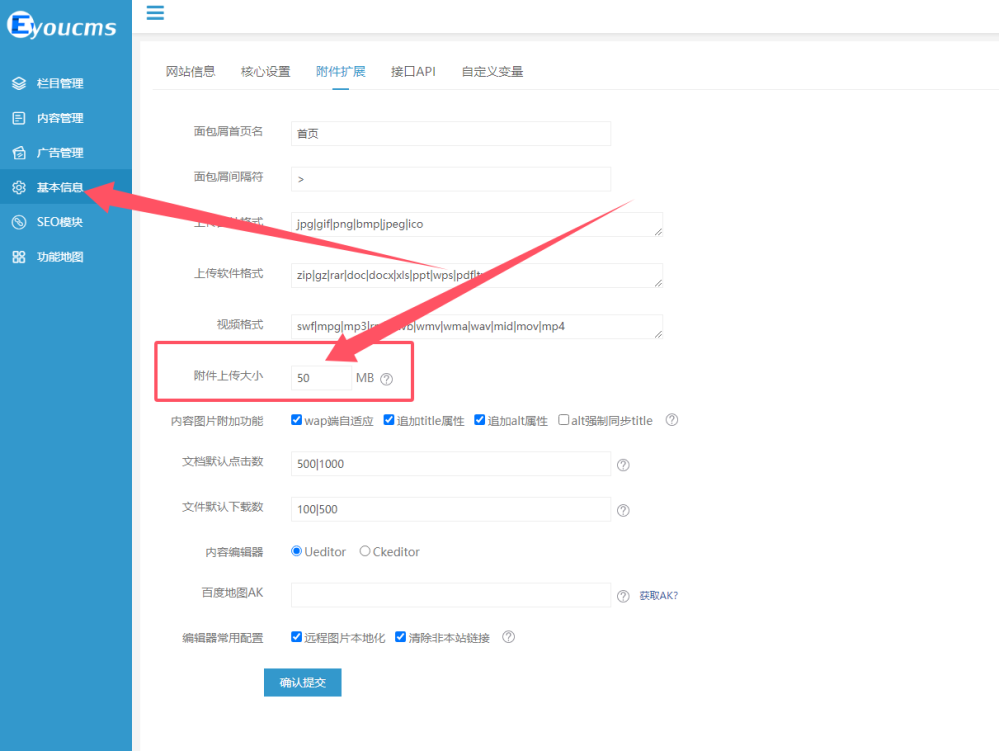Click the 视频格式 textarea
Image resolution: width=999 pixels, height=751 pixels.
click(477, 326)
